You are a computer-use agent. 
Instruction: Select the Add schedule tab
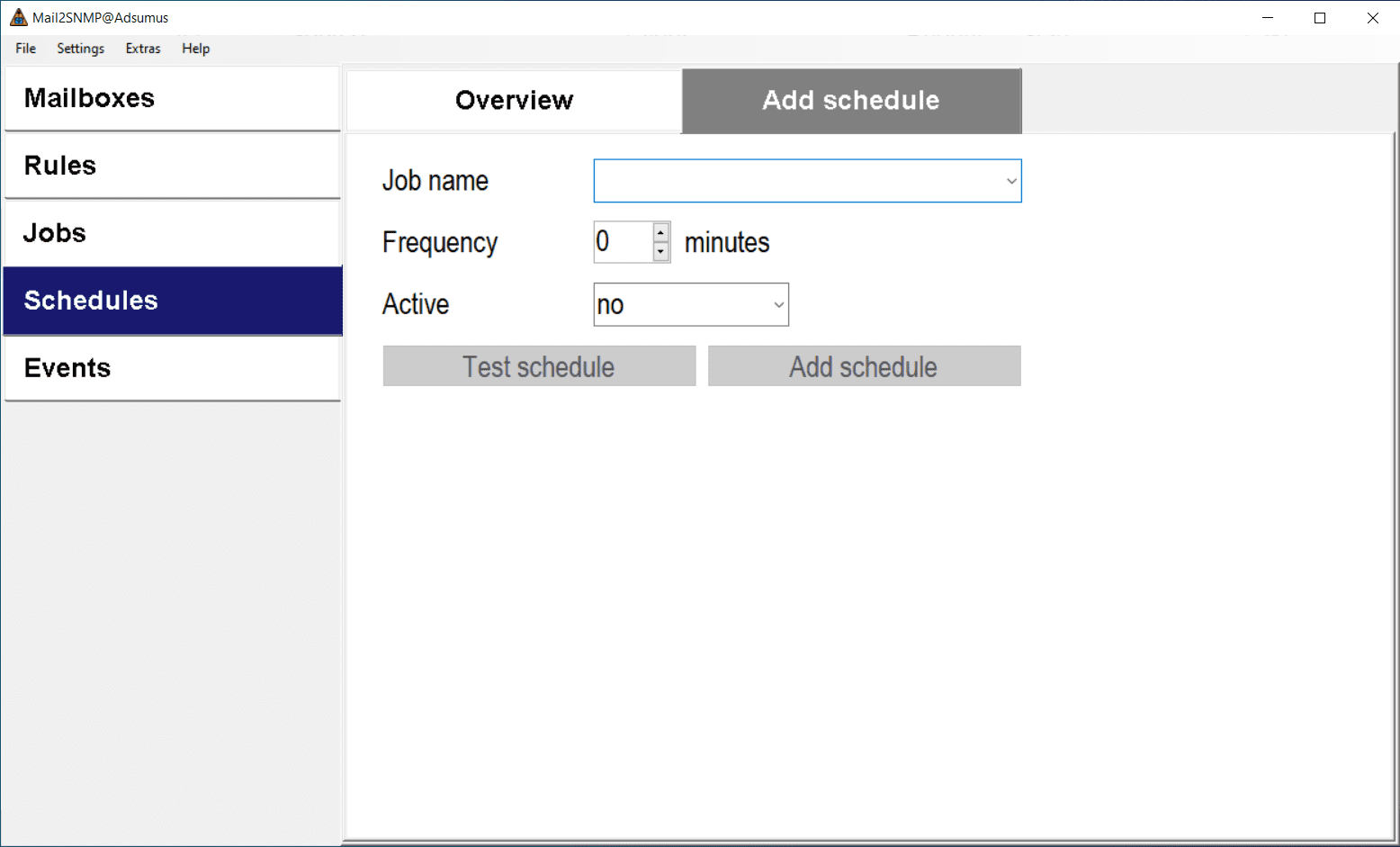[x=851, y=100]
